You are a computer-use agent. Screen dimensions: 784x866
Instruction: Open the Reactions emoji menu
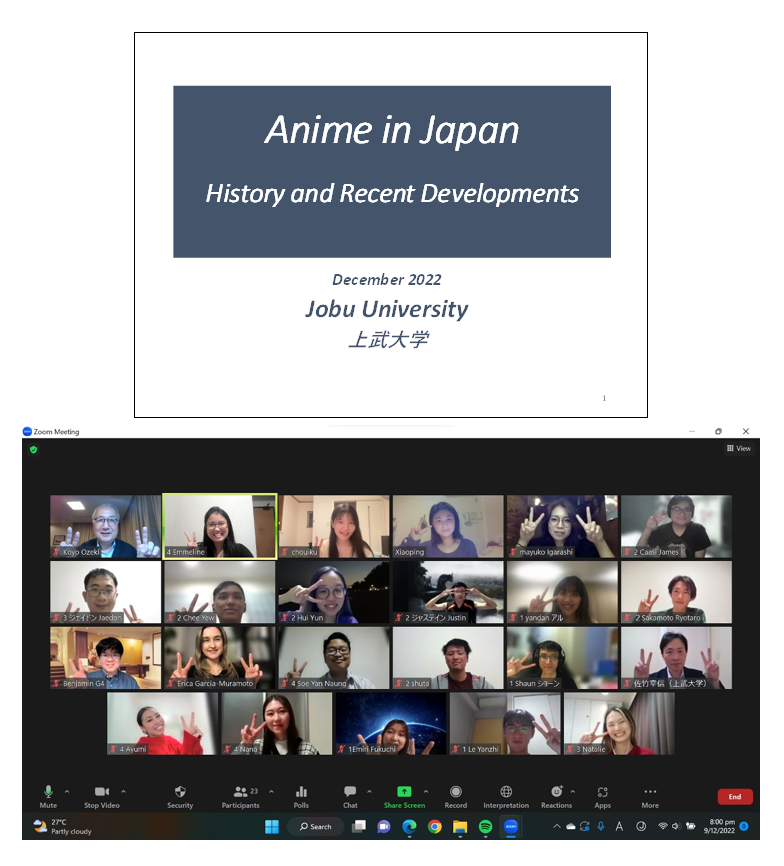point(556,793)
